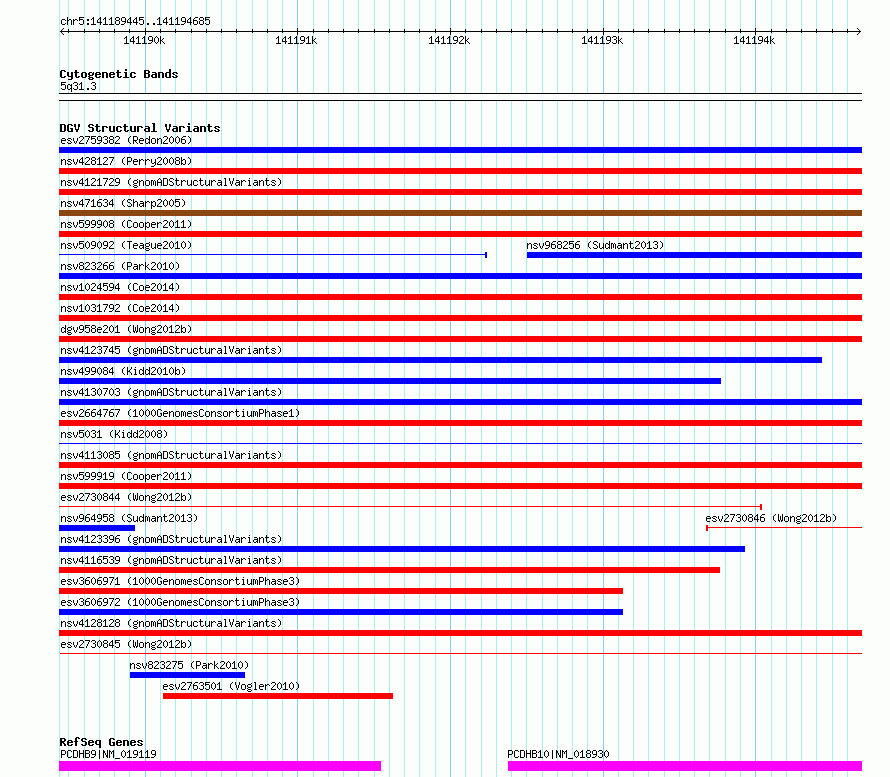Open the nsv509092 (Teague2010) label
The height and width of the screenshot is (777, 890).
click(126, 245)
